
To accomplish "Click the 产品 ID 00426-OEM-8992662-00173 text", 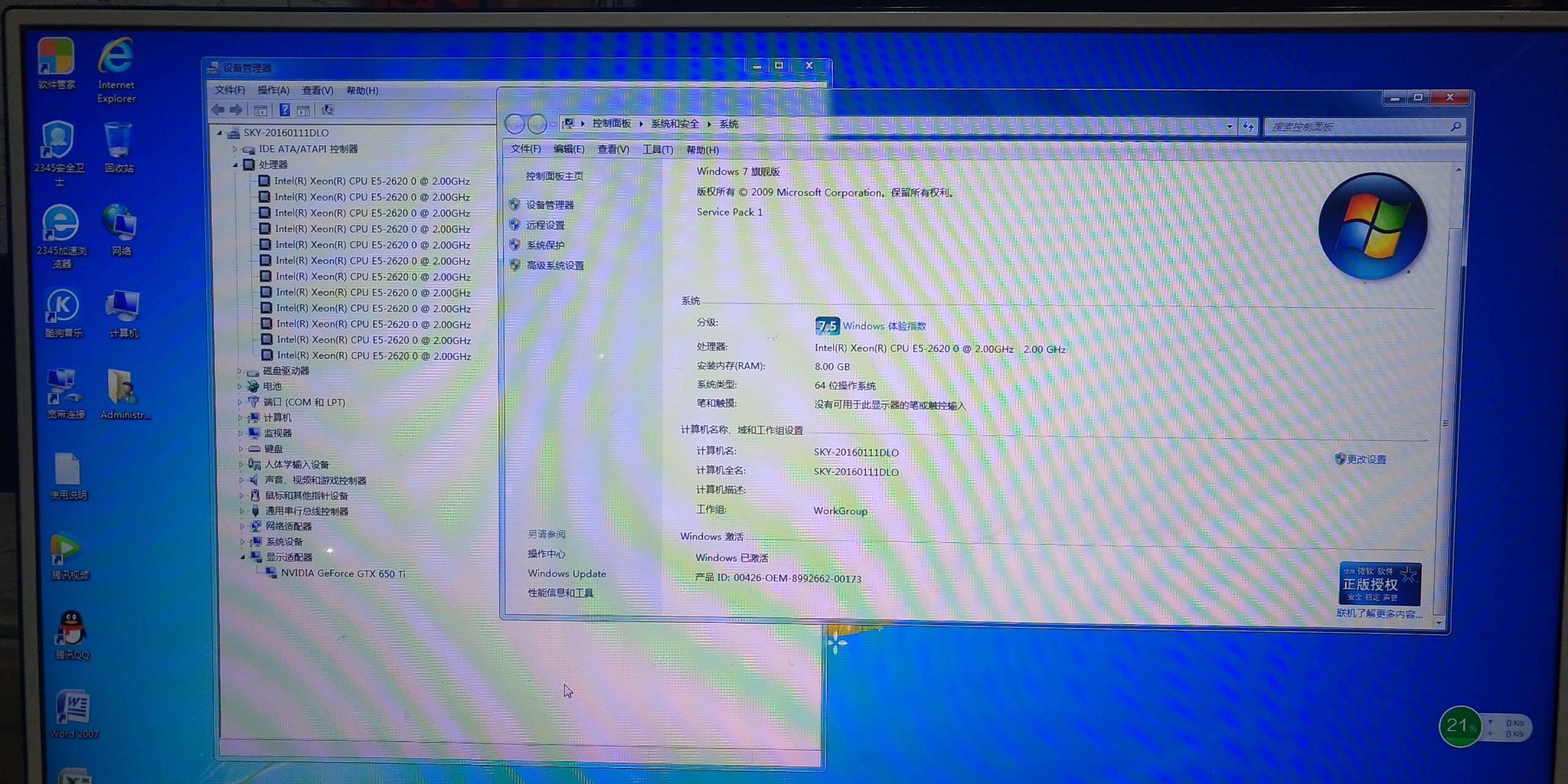I will [x=778, y=578].
